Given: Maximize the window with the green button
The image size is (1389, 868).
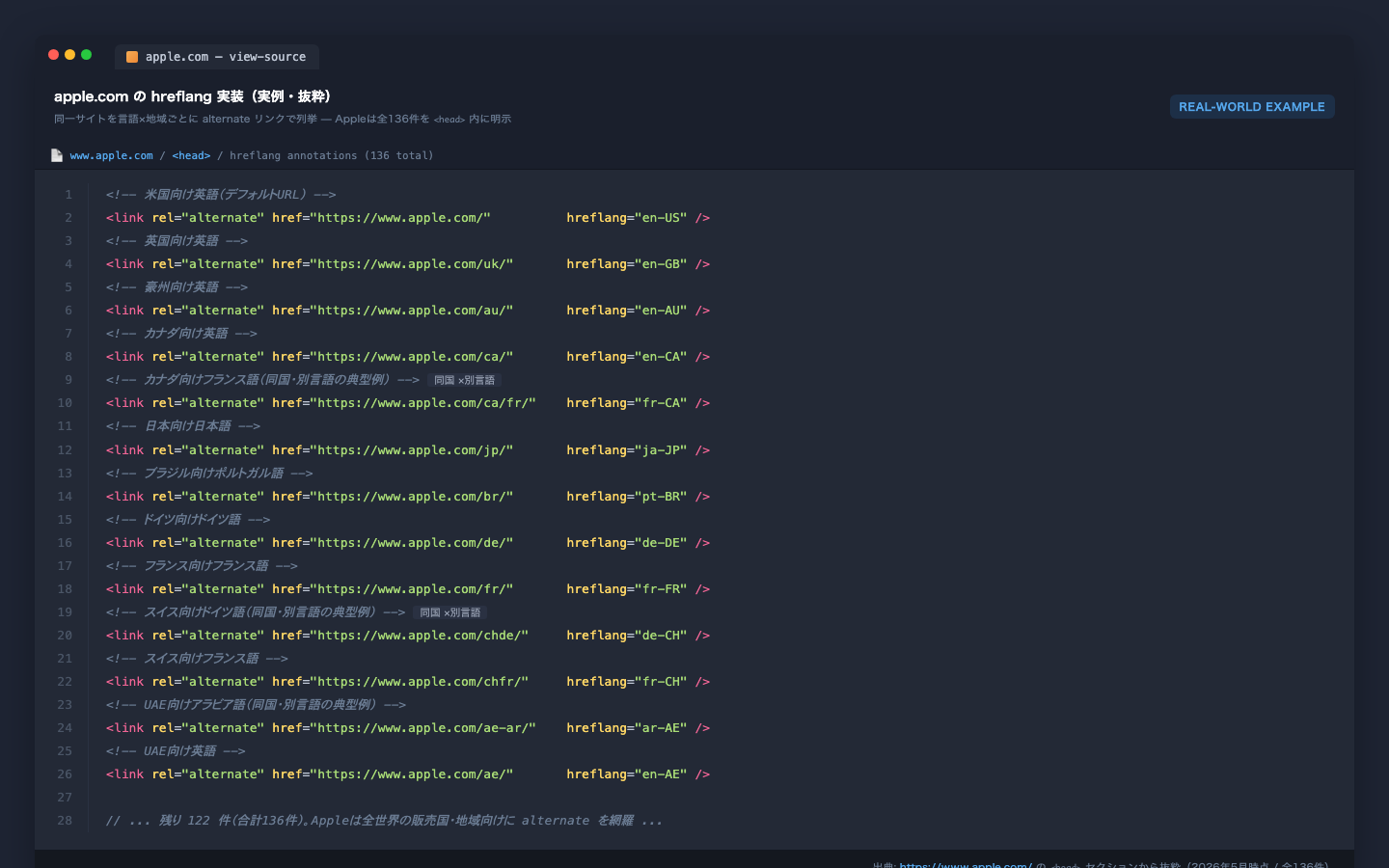Looking at the screenshot, I should tap(87, 55).
